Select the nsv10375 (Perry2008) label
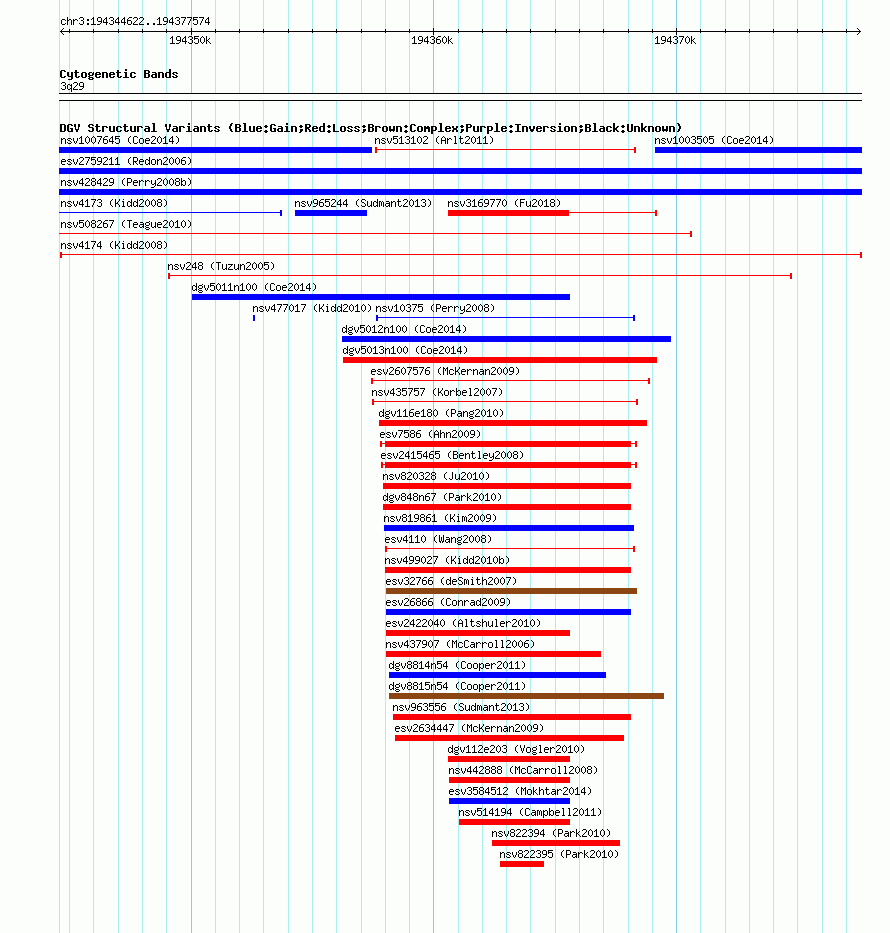The image size is (890, 933). [435, 308]
